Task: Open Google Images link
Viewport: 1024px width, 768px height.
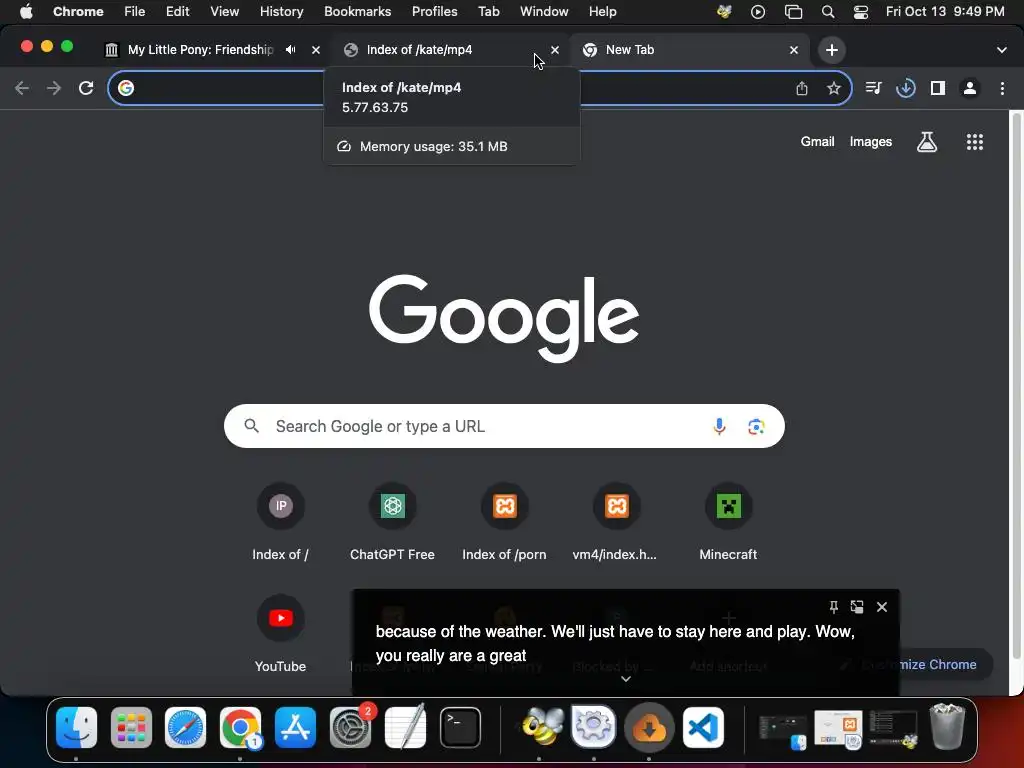Action: pyautogui.click(x=871, y=142)
